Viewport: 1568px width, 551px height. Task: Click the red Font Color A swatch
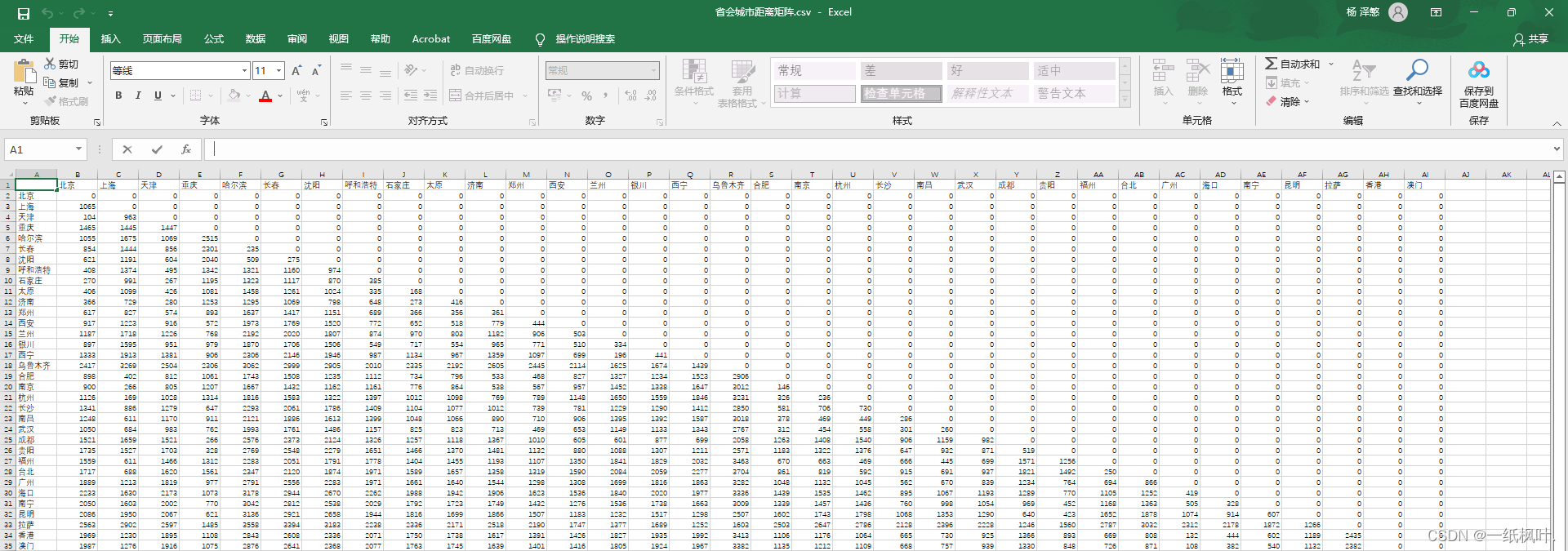[x=265, y=96]
